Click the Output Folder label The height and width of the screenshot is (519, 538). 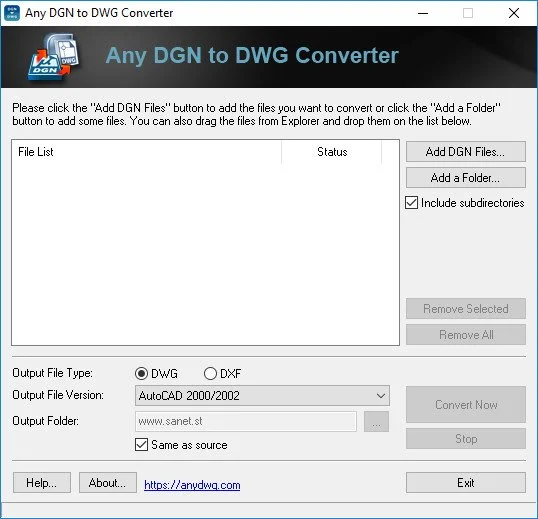(x=46, y=421)
